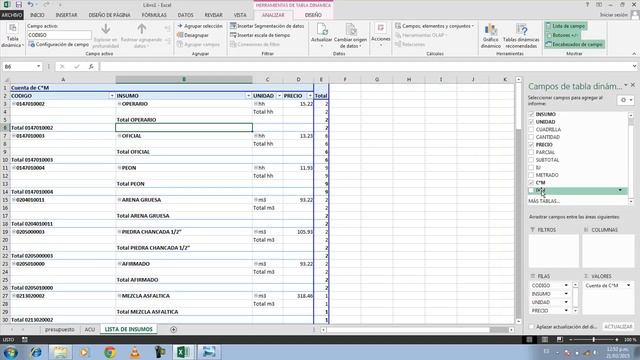Switch to page break preview in status bar
Viewport: 640px width, 360px height.
tap(560, 340)
